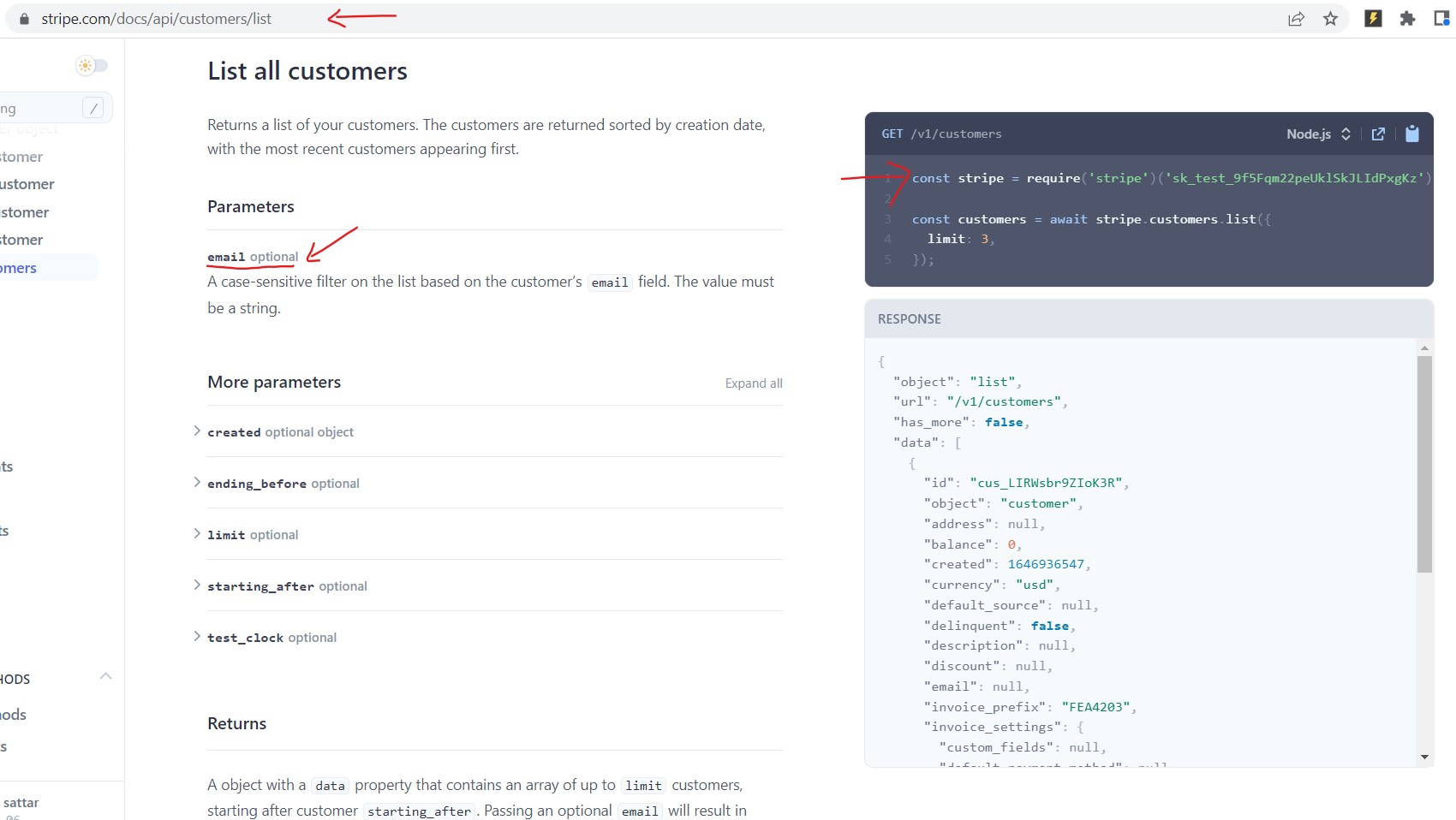Click the "email": null response line
1456x820 pixels.
pos(976,686)
